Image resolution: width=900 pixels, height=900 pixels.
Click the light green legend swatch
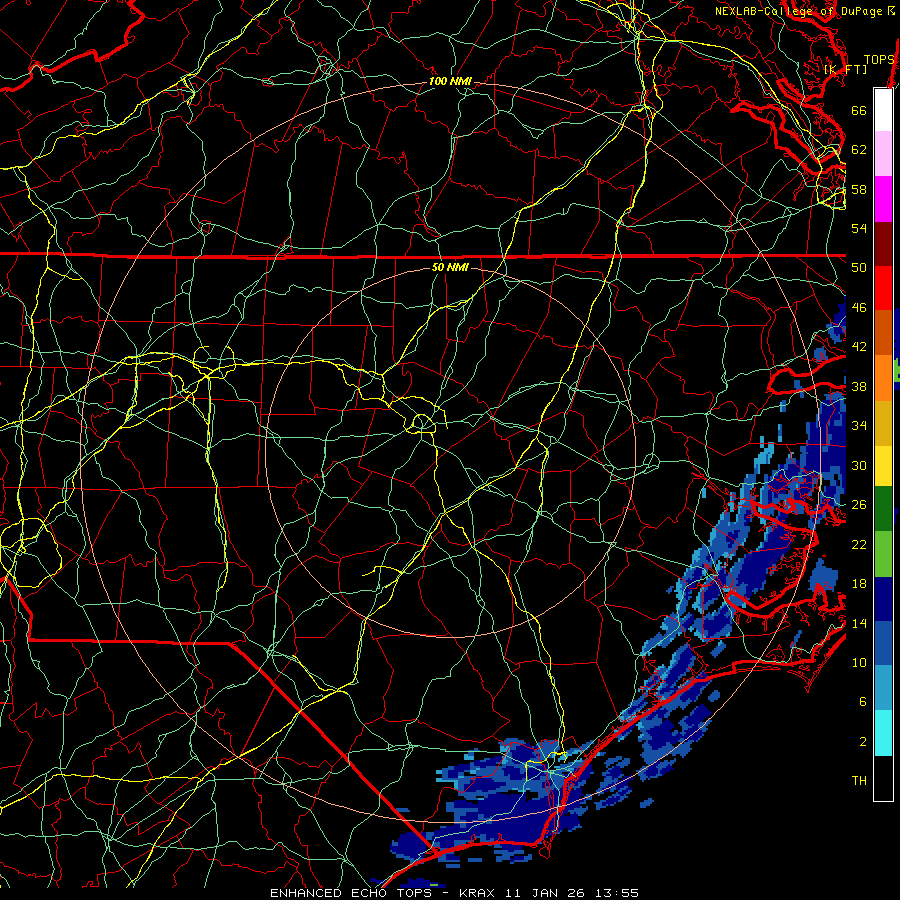click(883, 554)
